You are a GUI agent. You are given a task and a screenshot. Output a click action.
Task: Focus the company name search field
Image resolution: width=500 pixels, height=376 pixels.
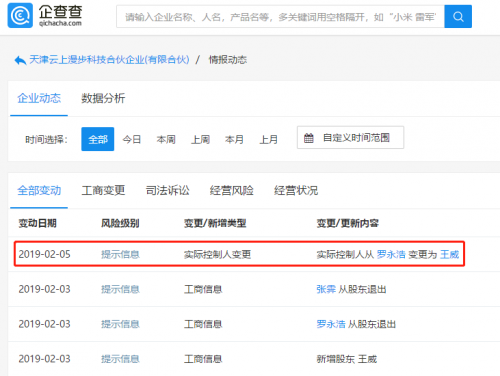click(x=280, y=16)
